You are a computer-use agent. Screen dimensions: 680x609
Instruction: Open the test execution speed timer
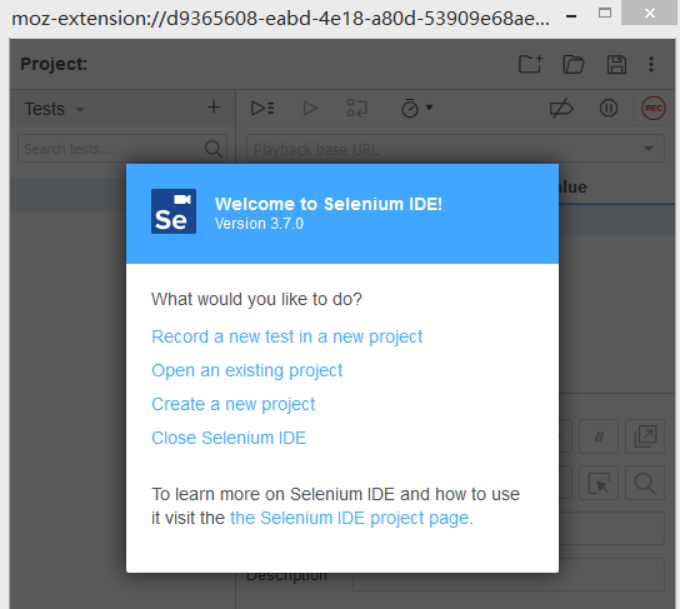(x=416, y=108)
